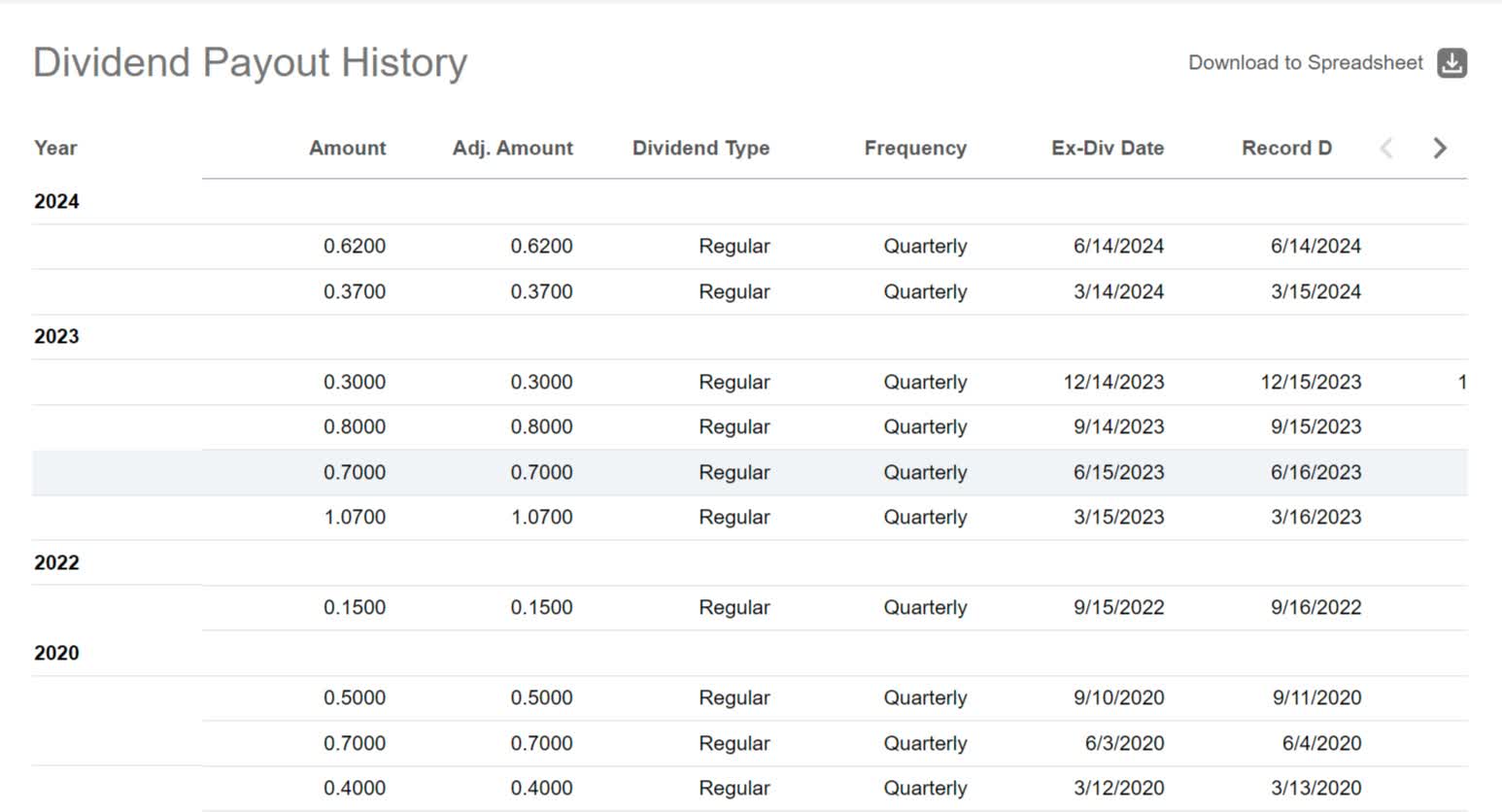Click the Dividend Payout History heading
This screenshot has height=812, width=1502.
(250, 62)
